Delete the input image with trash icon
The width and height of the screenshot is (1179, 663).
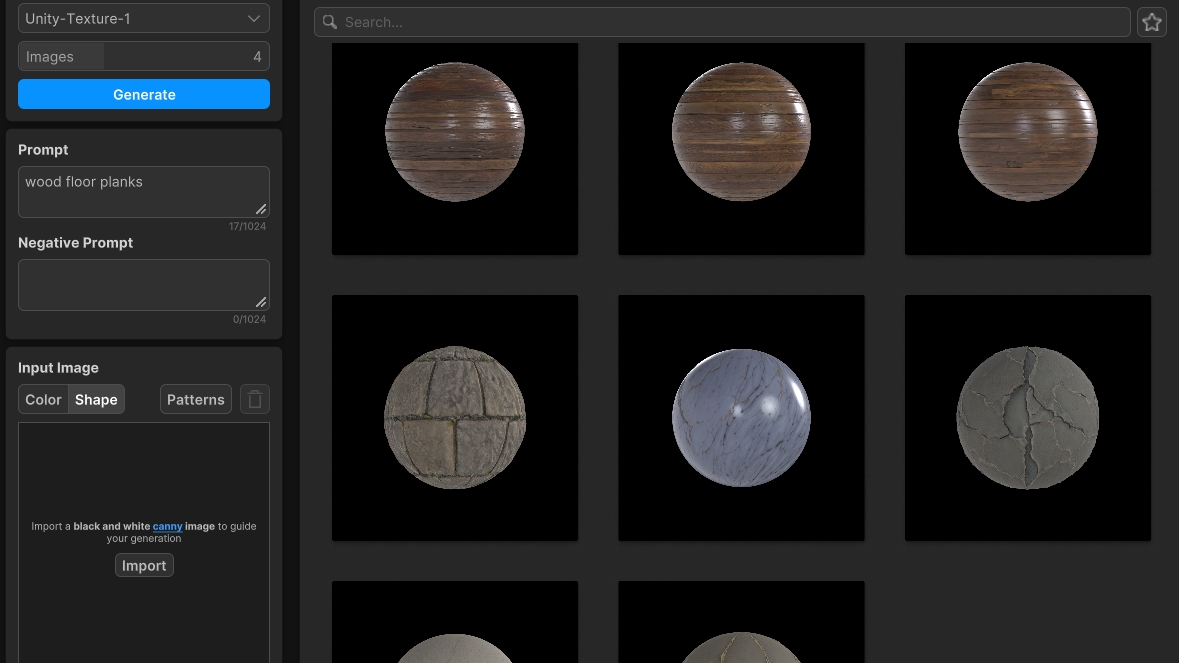[255, 399]
